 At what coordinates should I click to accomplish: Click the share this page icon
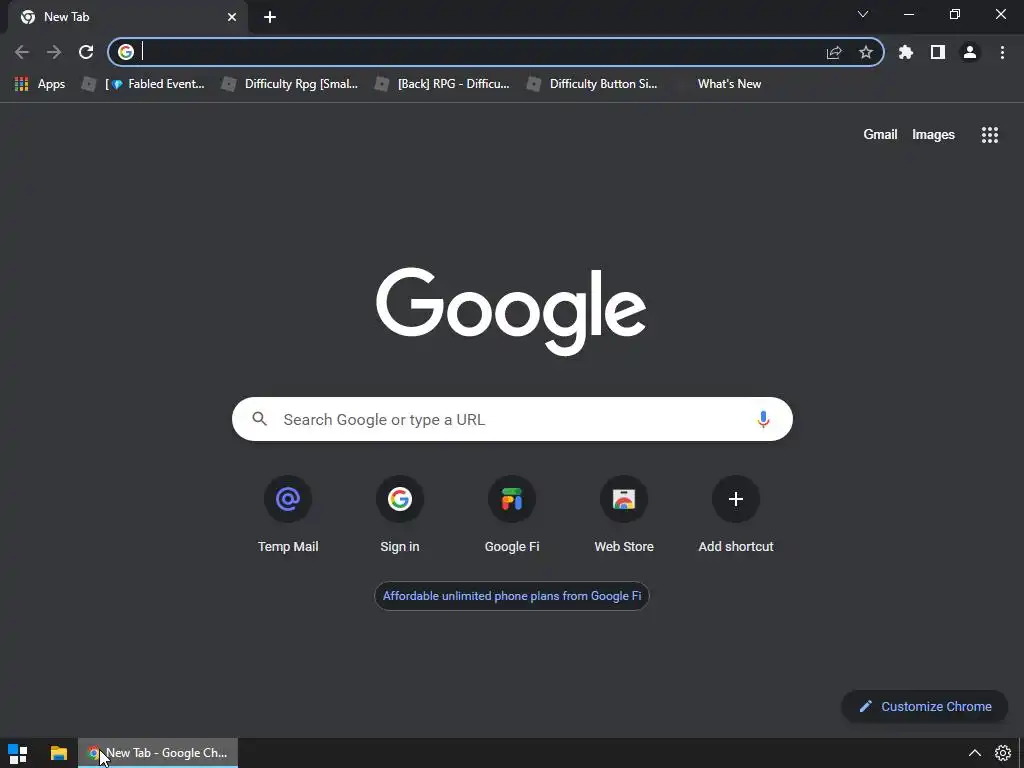834,52
